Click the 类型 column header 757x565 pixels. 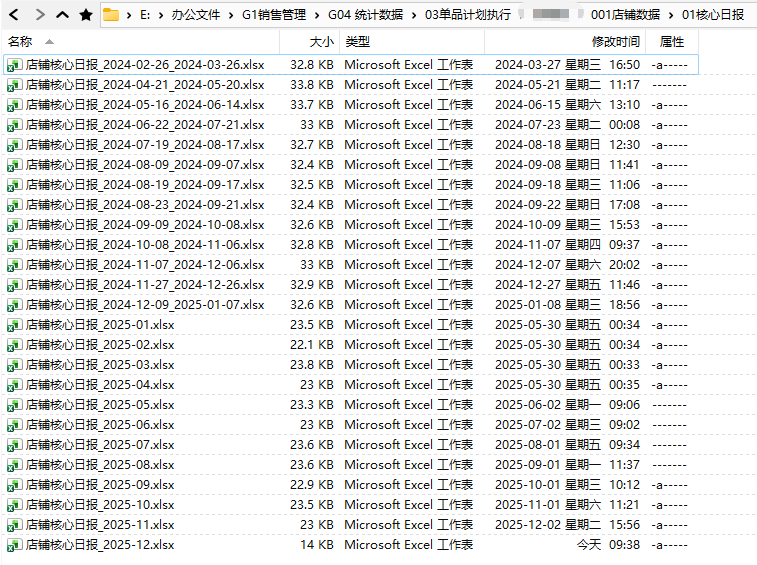coord(357,42)
